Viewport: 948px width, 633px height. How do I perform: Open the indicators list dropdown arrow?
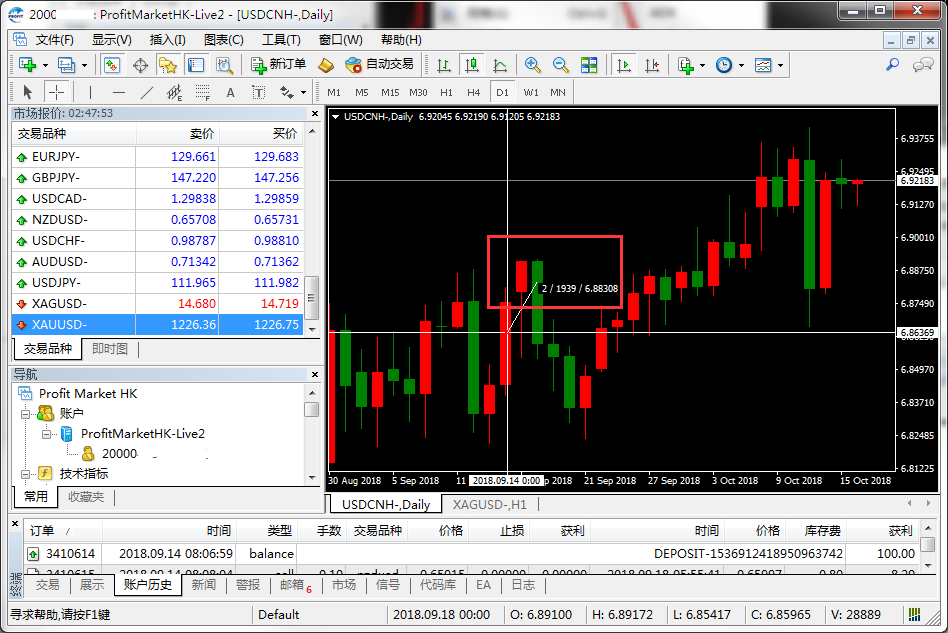pyautogui.click(x=703, y=65)
